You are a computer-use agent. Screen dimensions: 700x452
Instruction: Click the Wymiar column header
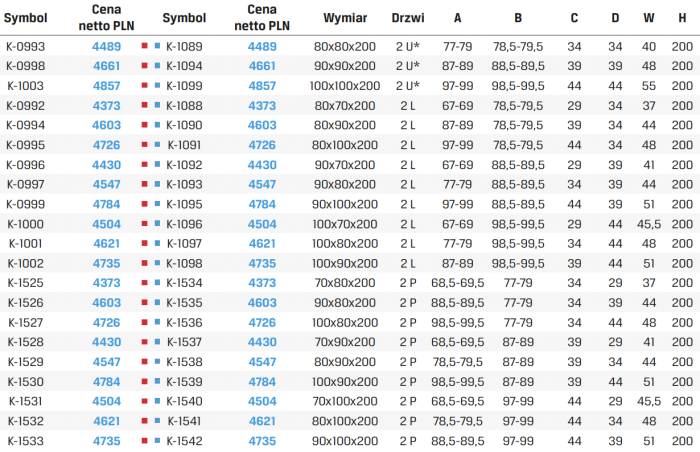pyautogui.click(x=345, y=18)
